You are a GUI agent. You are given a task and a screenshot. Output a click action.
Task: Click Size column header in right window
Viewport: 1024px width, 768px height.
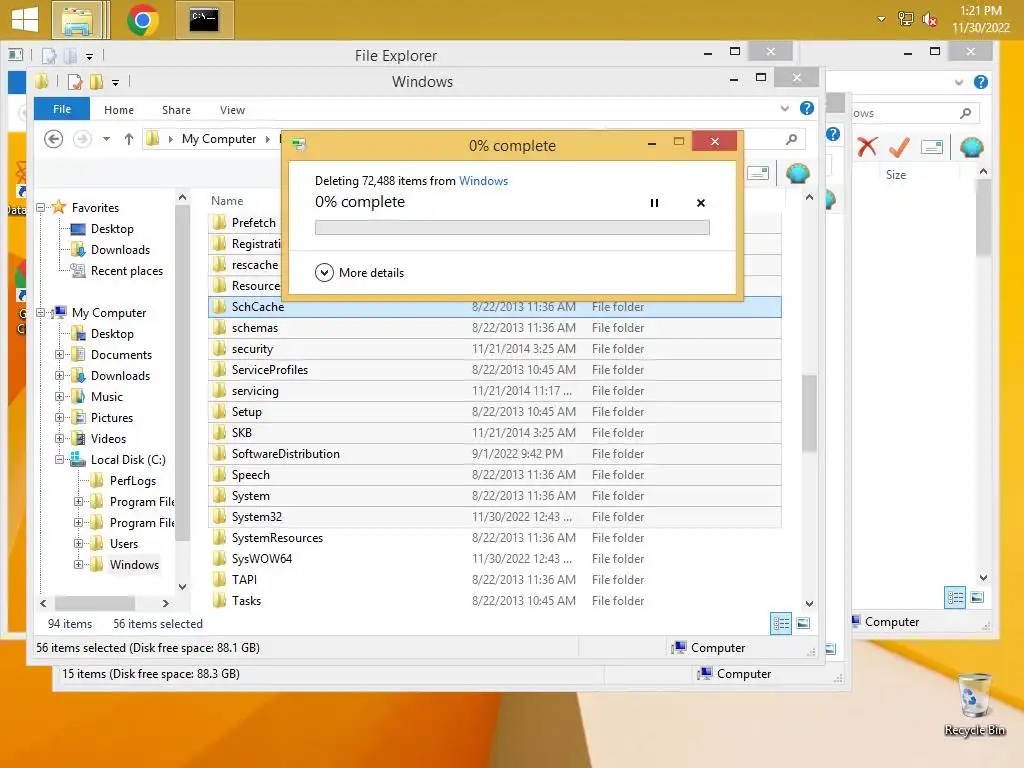tap(895, 174)
